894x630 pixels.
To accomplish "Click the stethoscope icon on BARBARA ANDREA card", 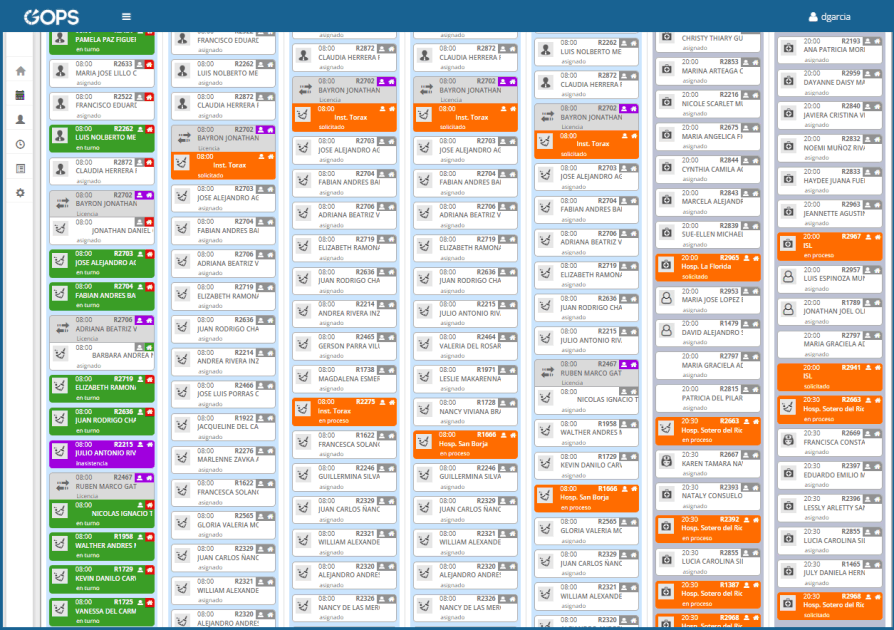I will 60,354.
